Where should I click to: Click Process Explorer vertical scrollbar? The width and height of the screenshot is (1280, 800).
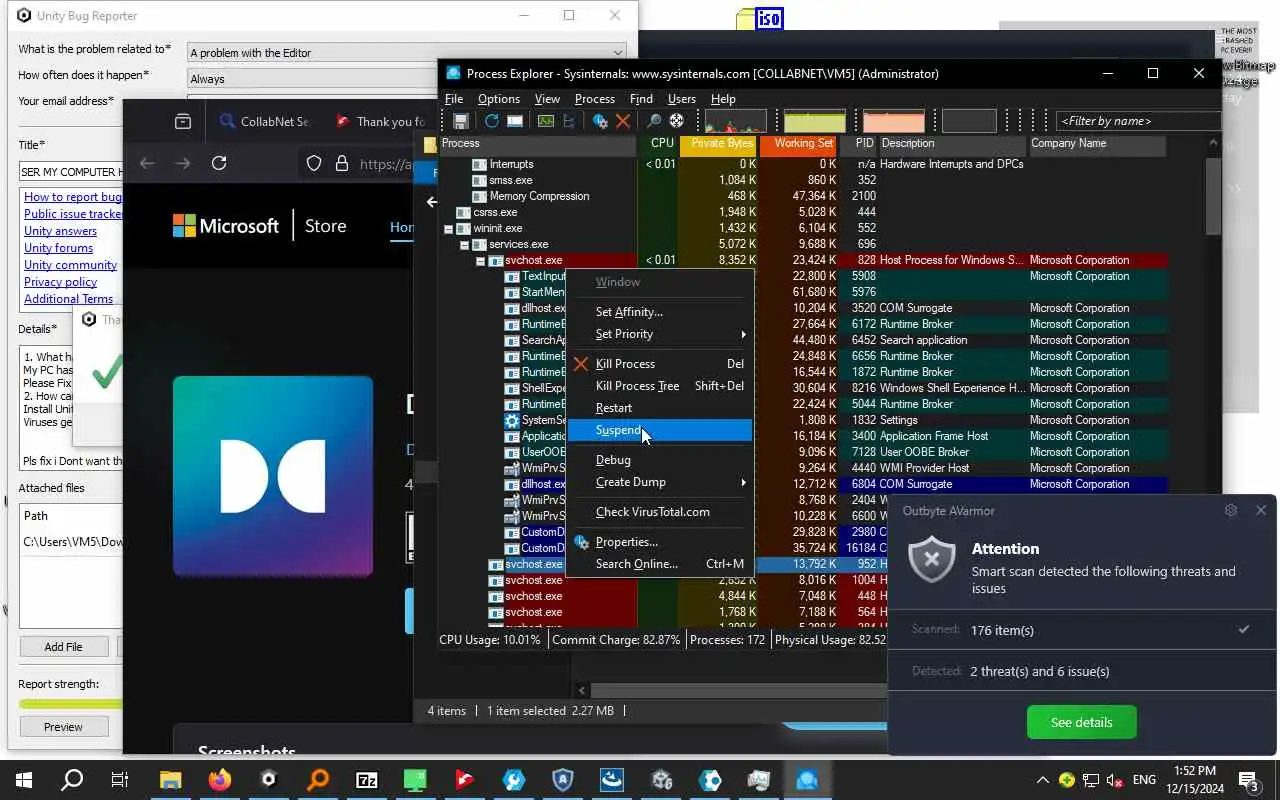pyautogui.click(x=1213, y=195)
